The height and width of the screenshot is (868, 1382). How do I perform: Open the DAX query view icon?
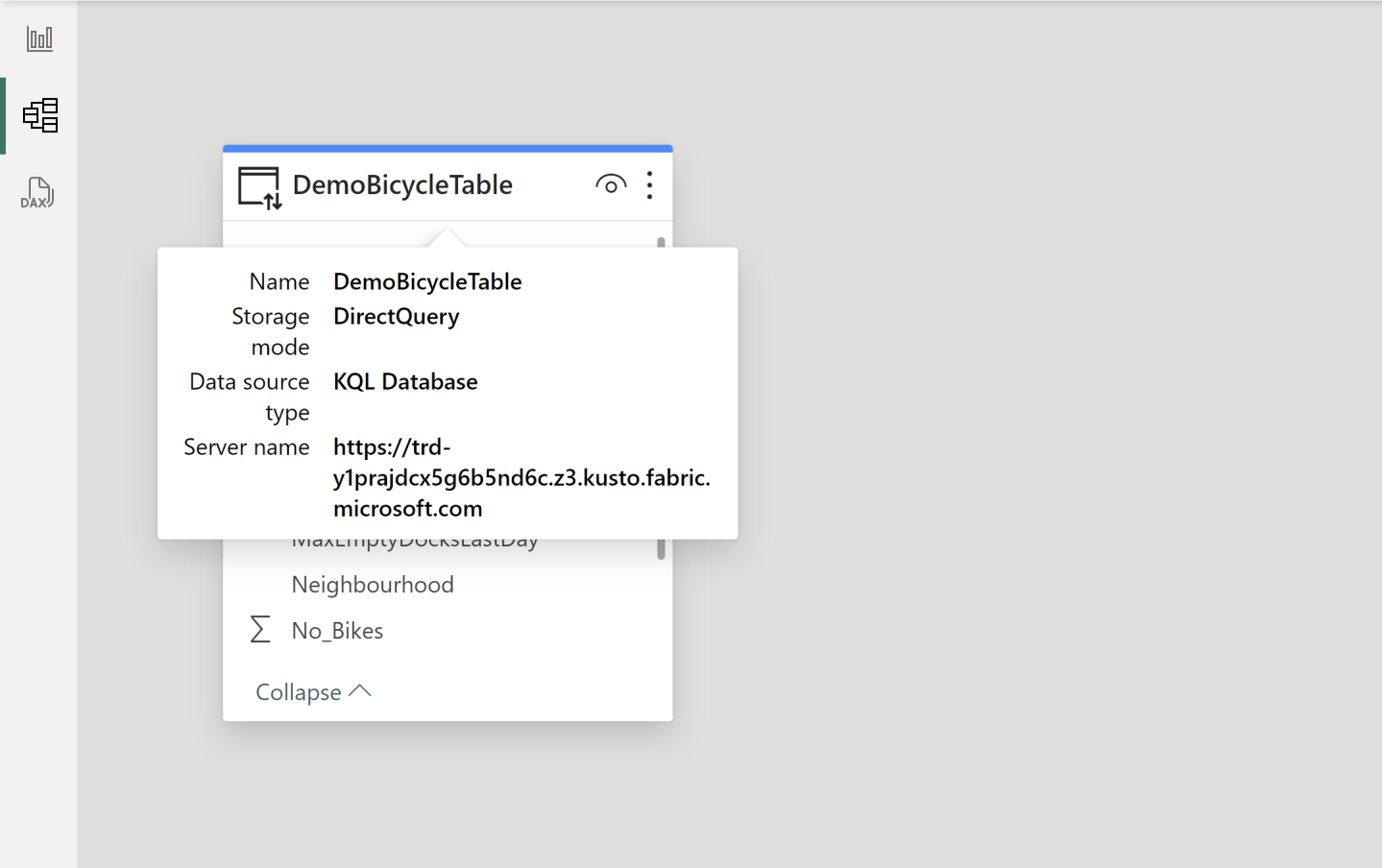(37, 192)
